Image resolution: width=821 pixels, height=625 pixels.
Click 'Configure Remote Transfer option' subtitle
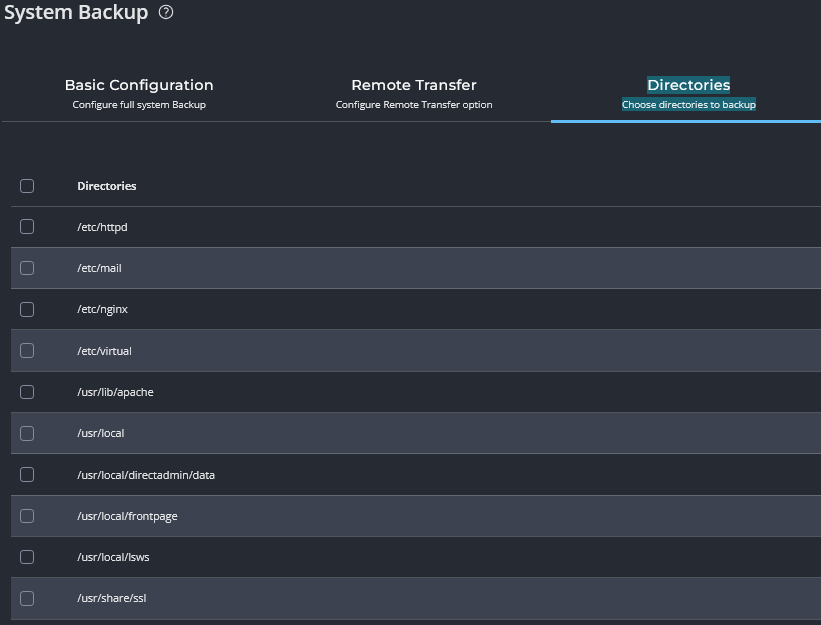point(413,105)
